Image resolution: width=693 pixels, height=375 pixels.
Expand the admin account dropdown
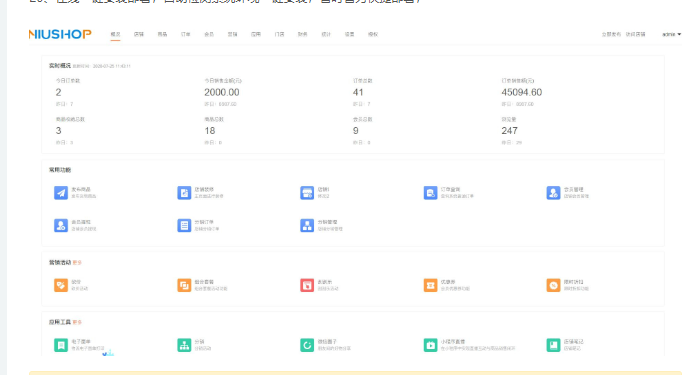(x=671, y=34)
